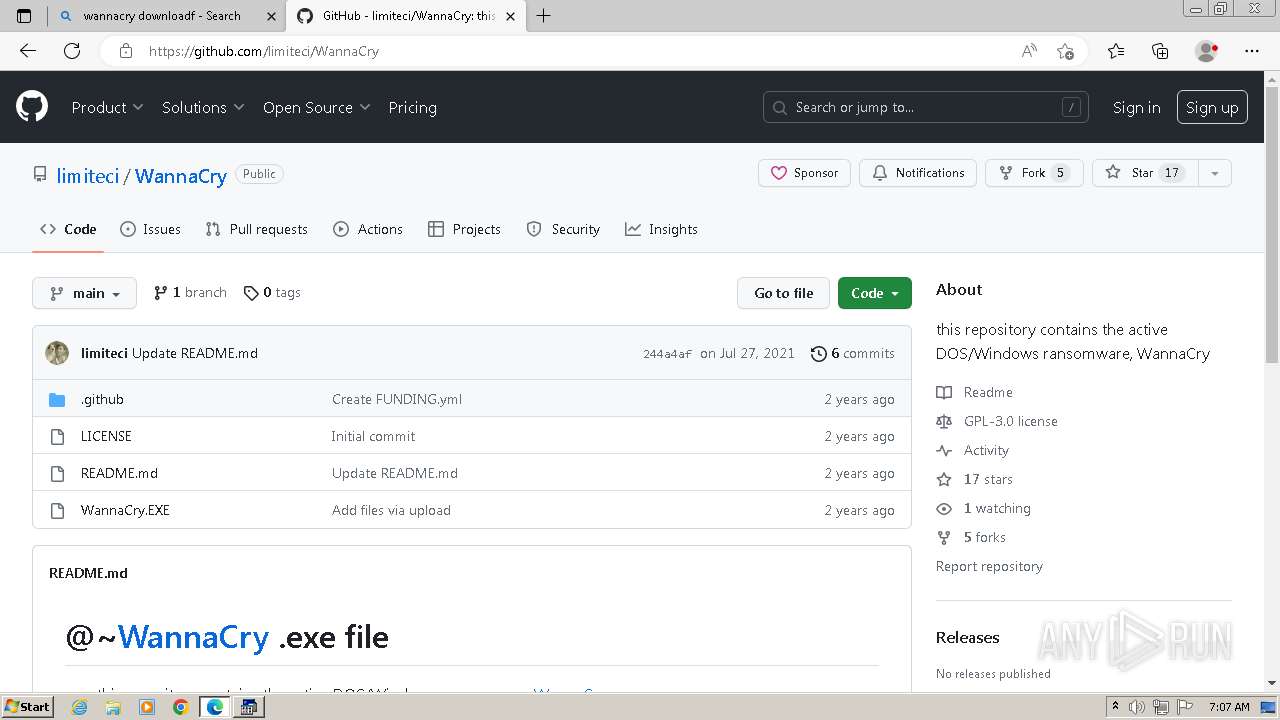
Task: Fork the repository with Fork button
Action: click(1034, 173)
